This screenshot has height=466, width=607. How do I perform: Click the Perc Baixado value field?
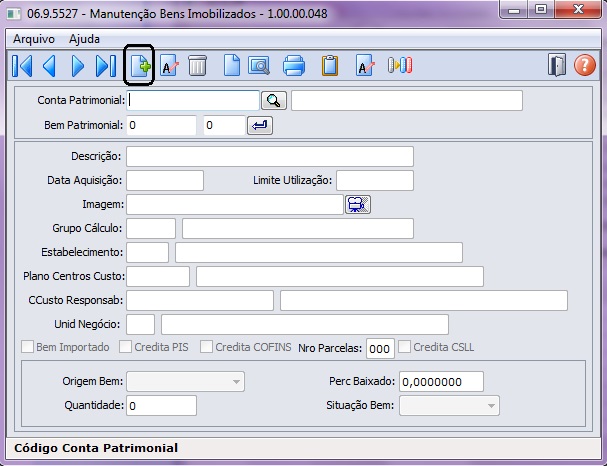click(x=441, y=382)
